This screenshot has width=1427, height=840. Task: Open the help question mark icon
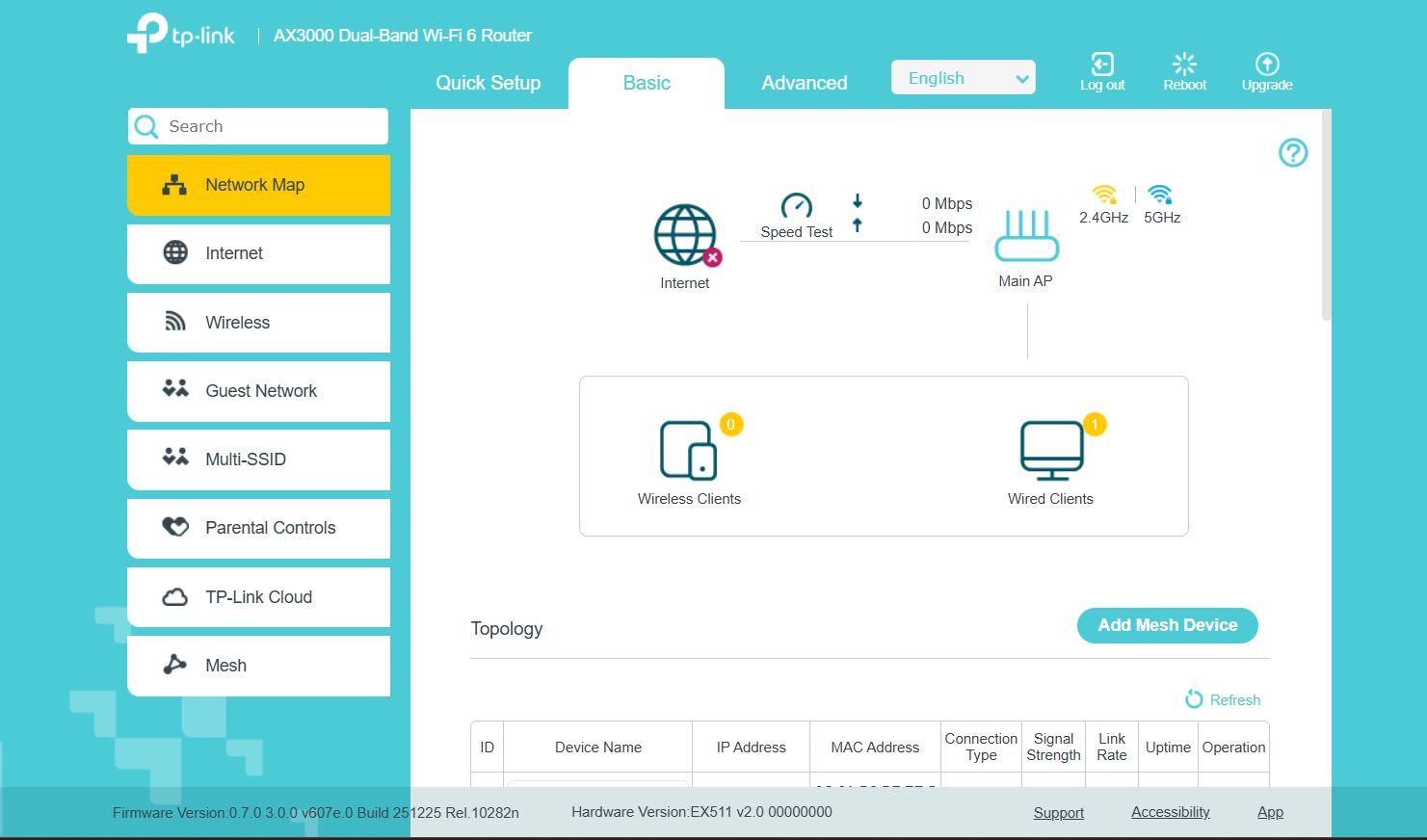click(1292, 152)
